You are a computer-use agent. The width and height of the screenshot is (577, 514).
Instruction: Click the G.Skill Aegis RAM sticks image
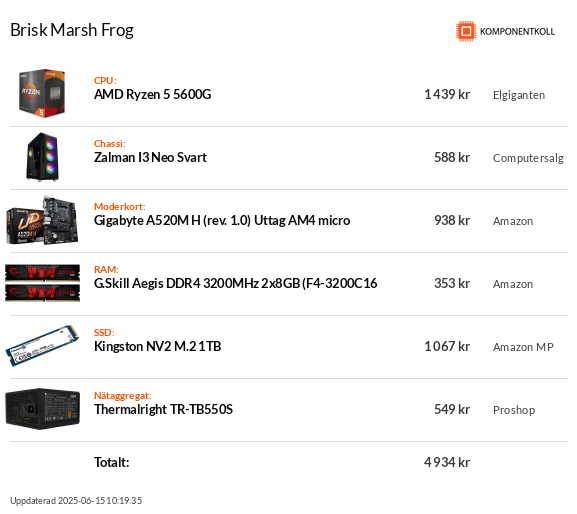point(42,283)
